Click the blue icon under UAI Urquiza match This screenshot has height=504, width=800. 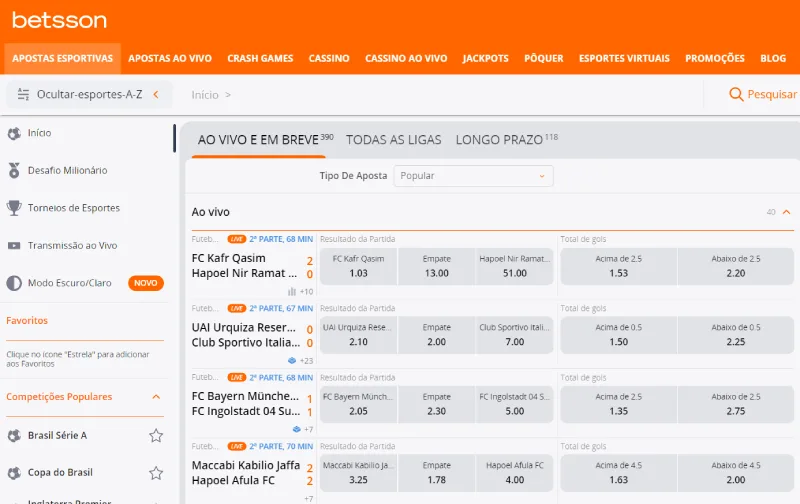click(292, 361)
